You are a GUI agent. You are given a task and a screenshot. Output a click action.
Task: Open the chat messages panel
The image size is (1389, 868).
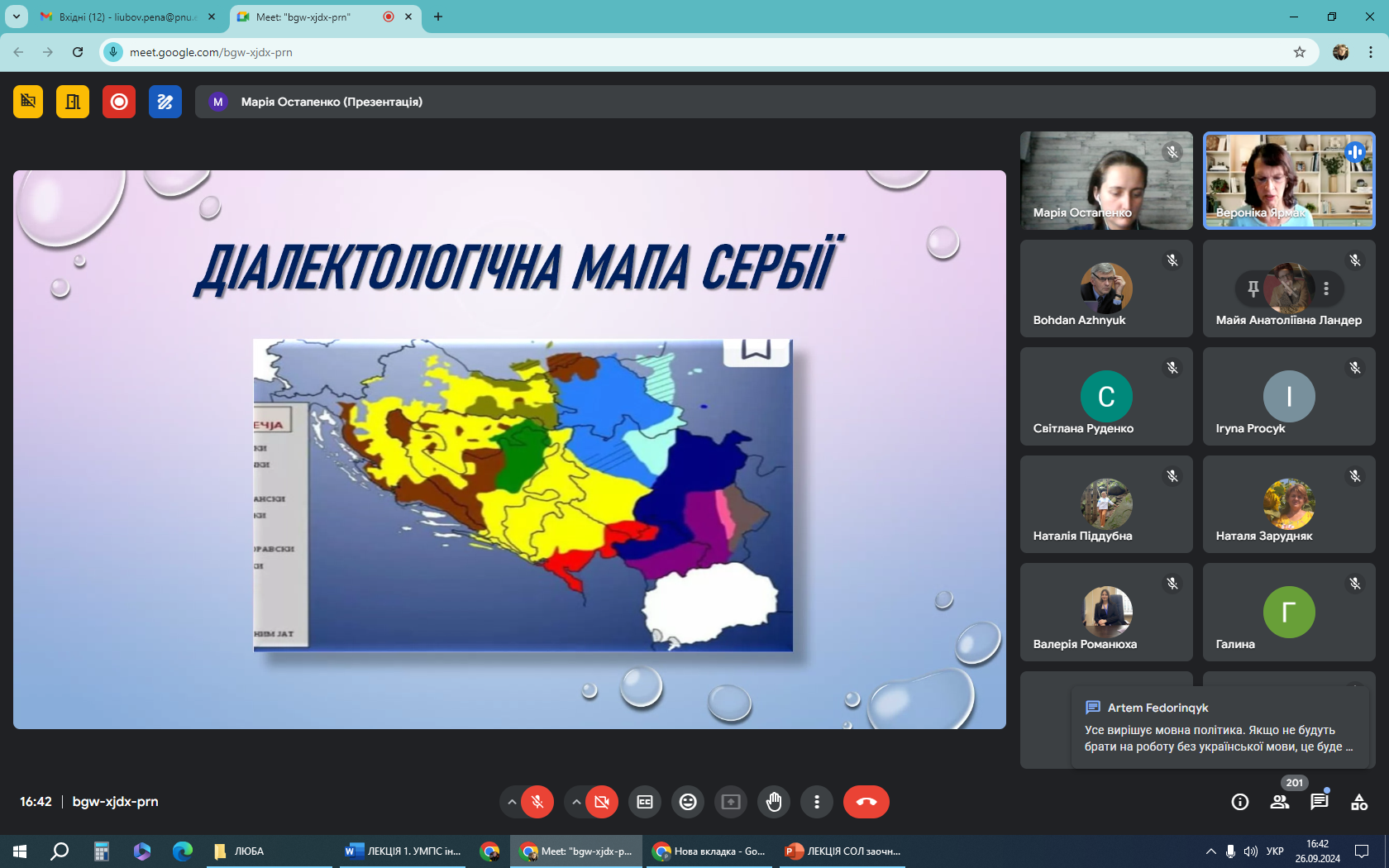pos(1319,802)
